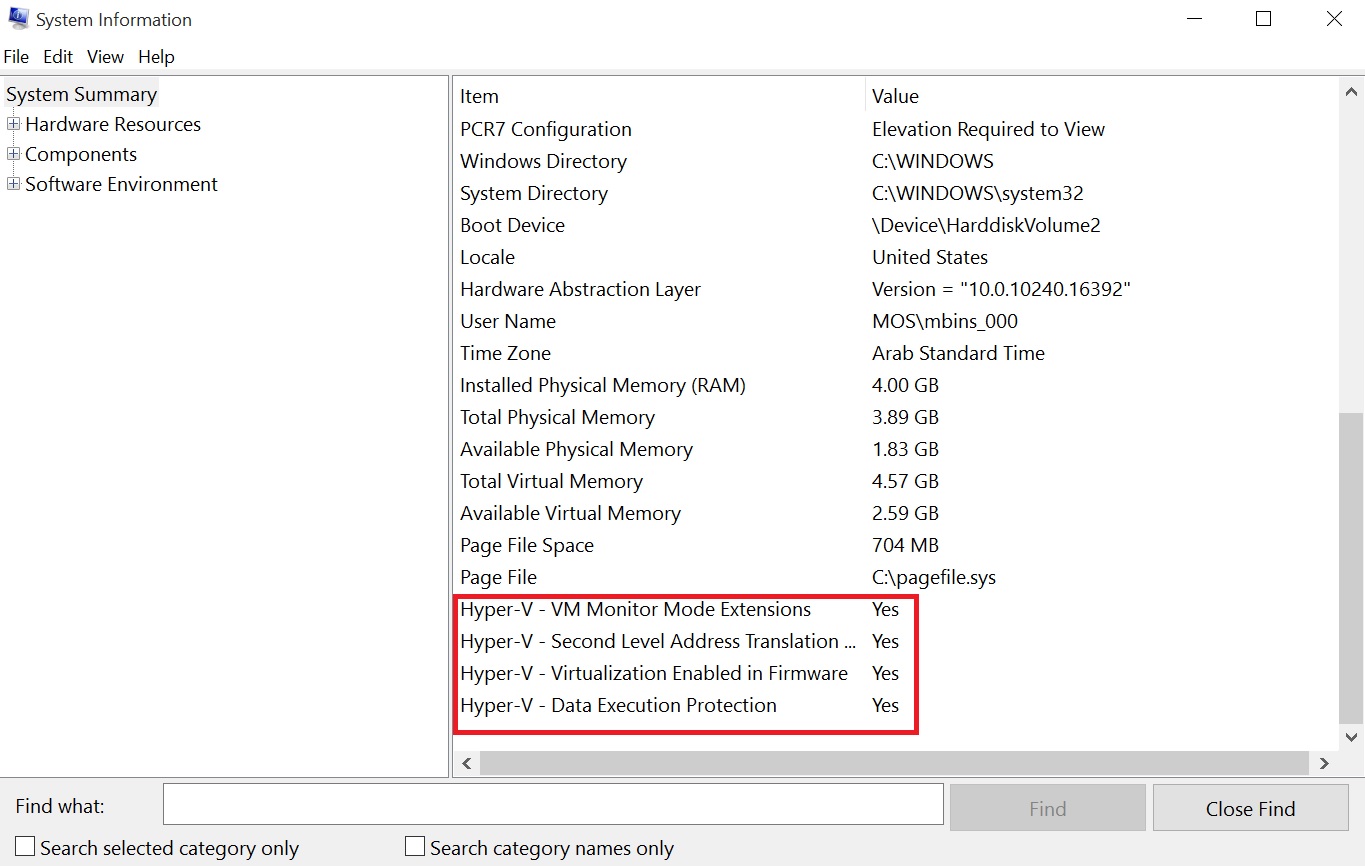Expand the Components tree node
Screen dimensions: 1365x866
tap(13, 155)
